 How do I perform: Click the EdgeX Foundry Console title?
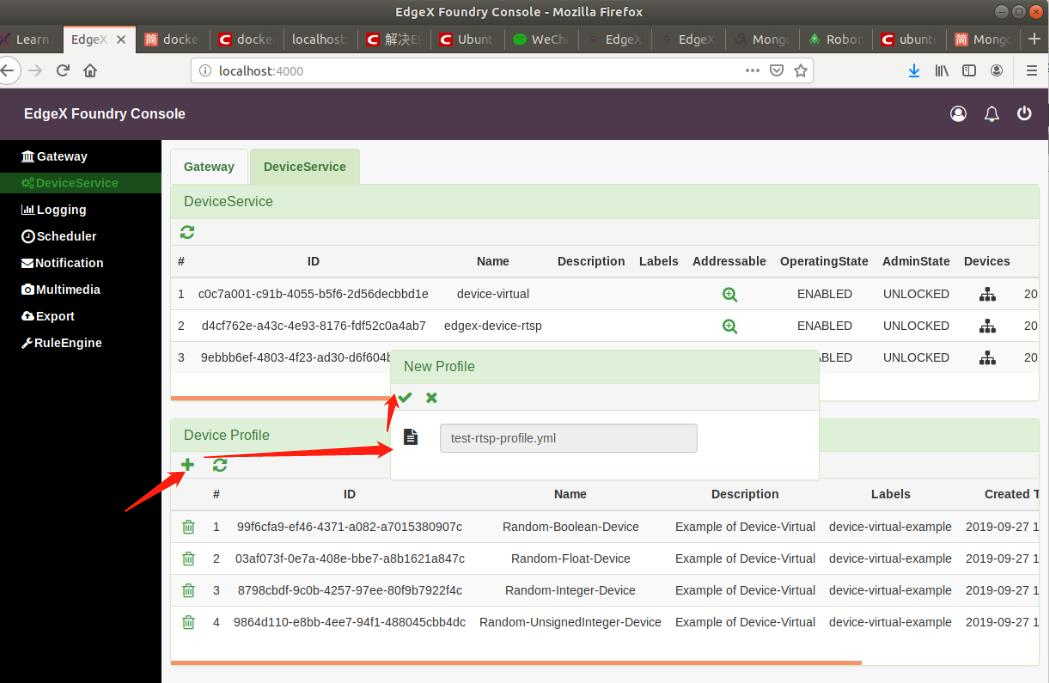click(x=104, y=114)
